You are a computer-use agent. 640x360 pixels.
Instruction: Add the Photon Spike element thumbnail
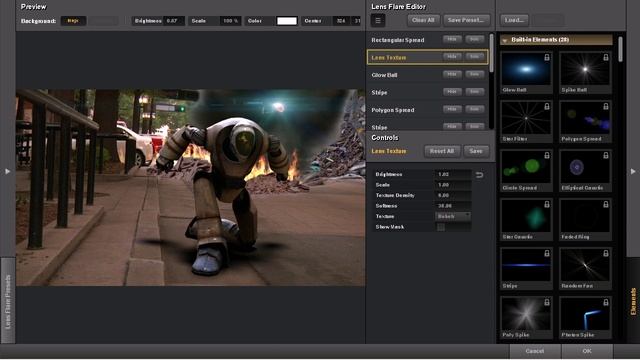(585, 317)
